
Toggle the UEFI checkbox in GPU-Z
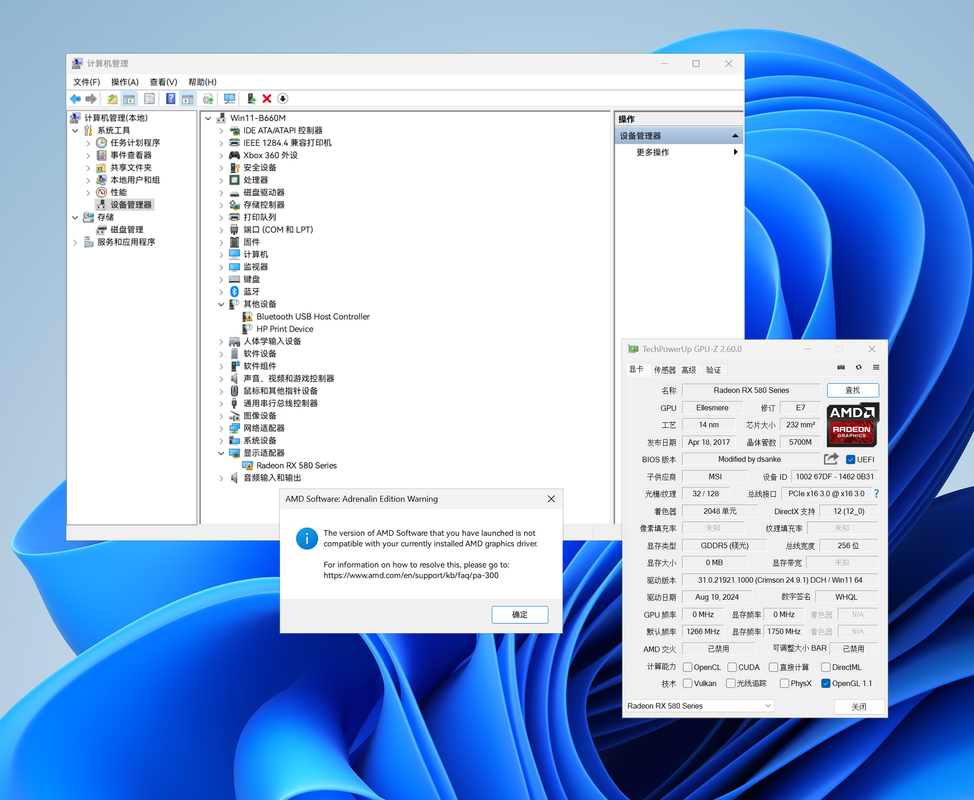850,460
